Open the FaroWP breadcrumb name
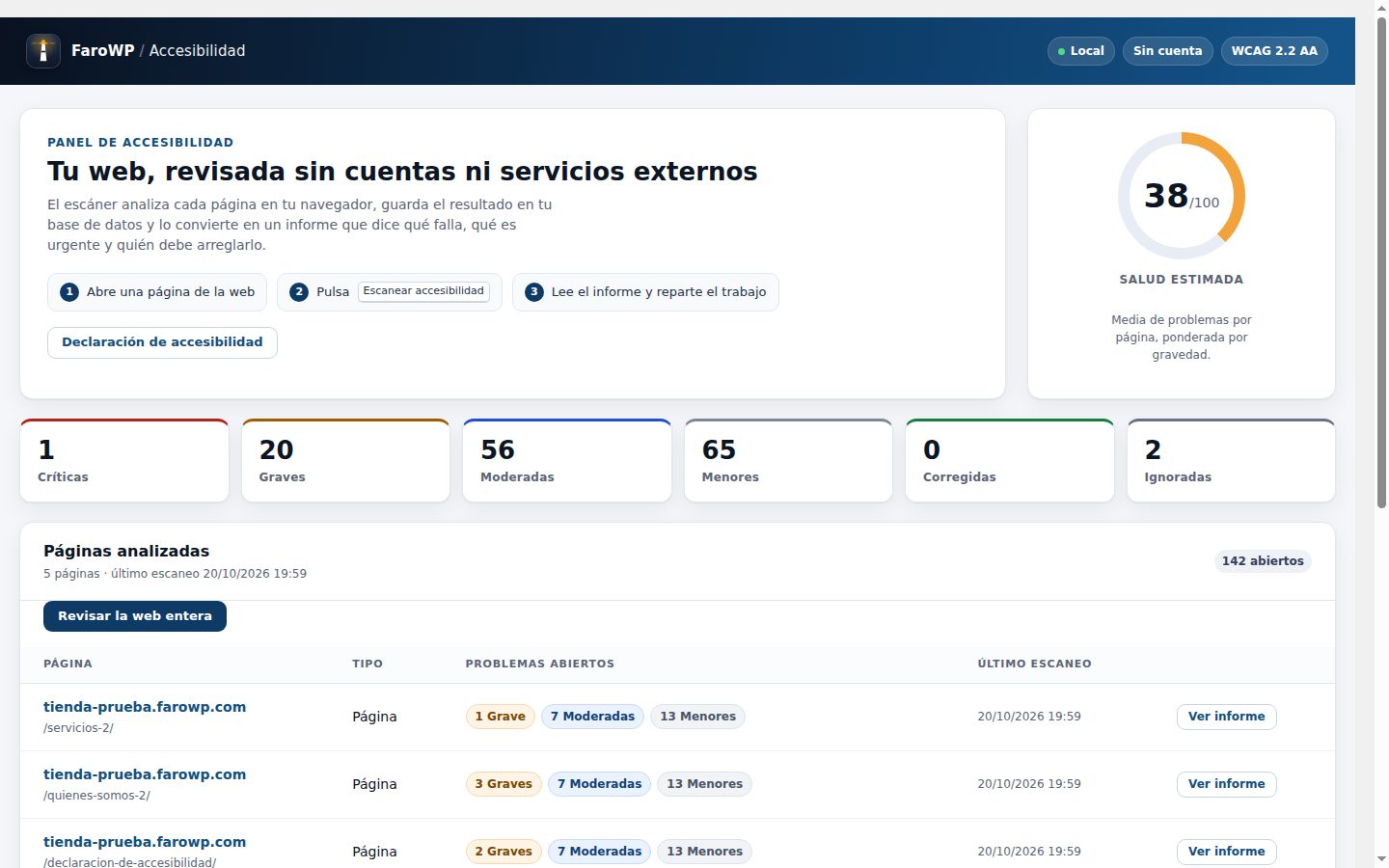1389x868 pixels. coord(102,50)
